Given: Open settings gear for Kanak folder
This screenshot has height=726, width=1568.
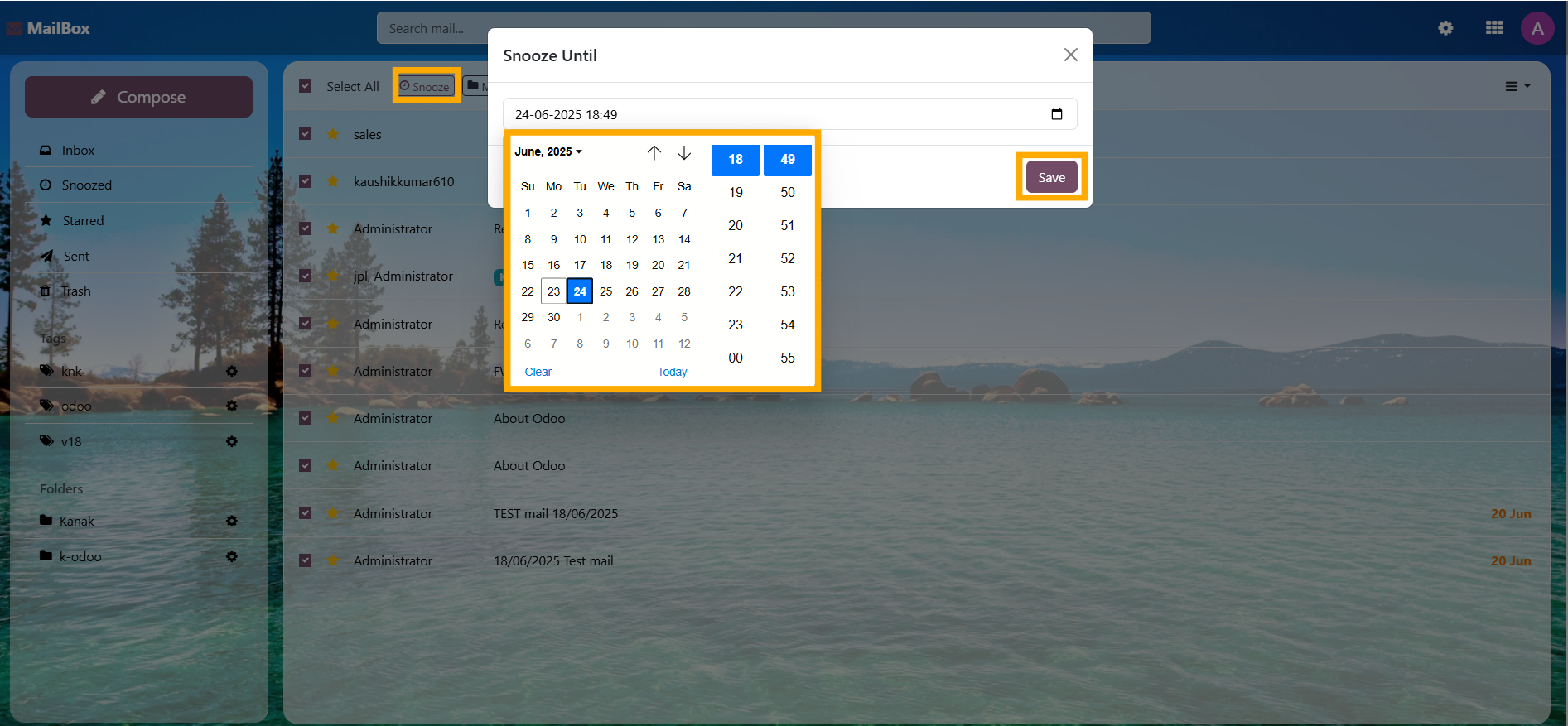Looking at the screenshot, I should pos(232,521).
